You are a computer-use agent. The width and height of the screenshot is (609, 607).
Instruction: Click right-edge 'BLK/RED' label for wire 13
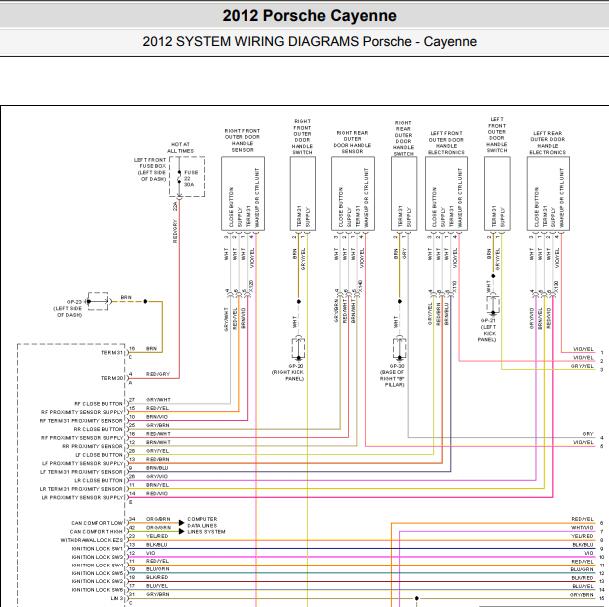583,578
